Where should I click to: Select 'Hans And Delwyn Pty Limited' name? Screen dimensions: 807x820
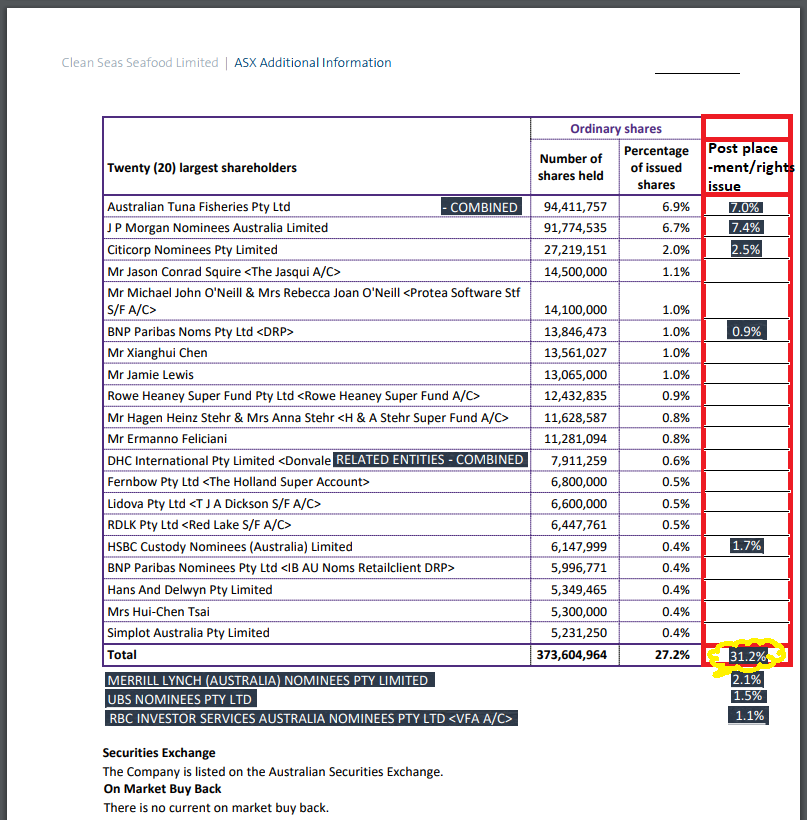pos(190,590)
